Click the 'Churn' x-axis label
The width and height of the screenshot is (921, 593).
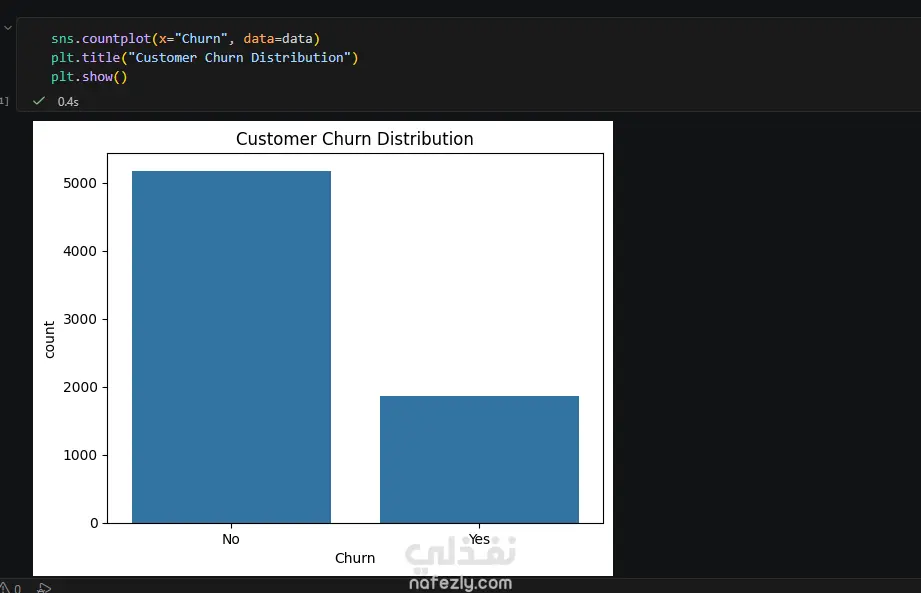click(x=355, y=558)
